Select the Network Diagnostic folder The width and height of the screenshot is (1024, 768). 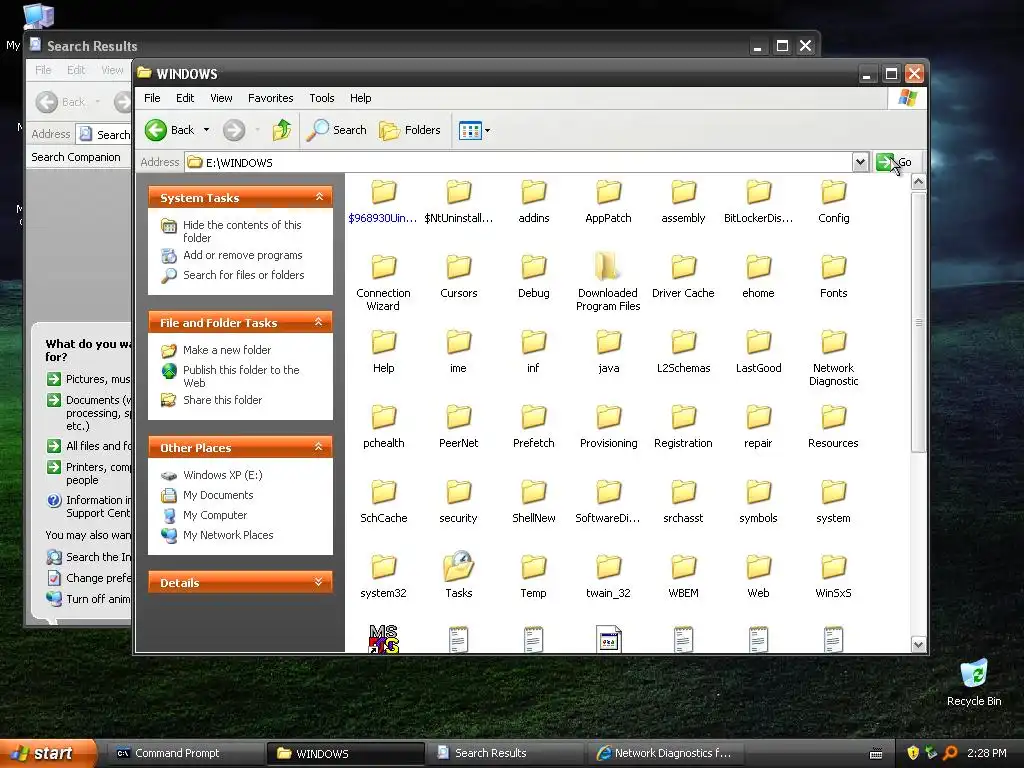[833, 342]
